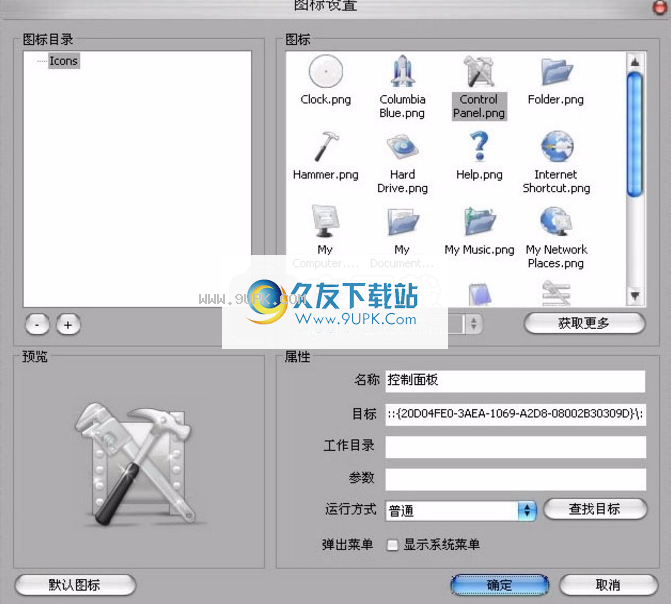671x604 pixels.
Task: Click the 工作目录 input field
Action: point(515,447)
